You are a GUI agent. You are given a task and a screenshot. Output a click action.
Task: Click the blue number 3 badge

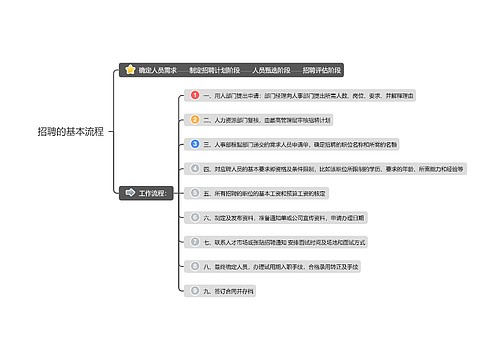click(195, 144)
